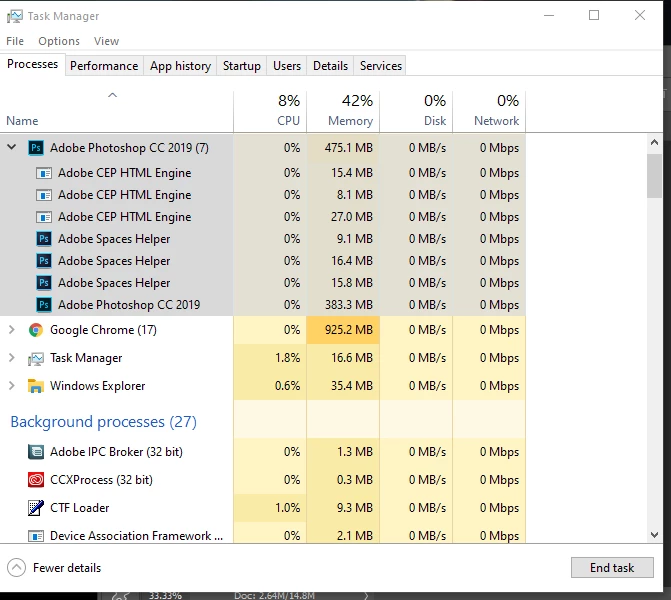Select the Adobe Photoshop CC 2019 (7) row
The height and width of the screenshot is (600, 671).
click(x=263, y=148)
